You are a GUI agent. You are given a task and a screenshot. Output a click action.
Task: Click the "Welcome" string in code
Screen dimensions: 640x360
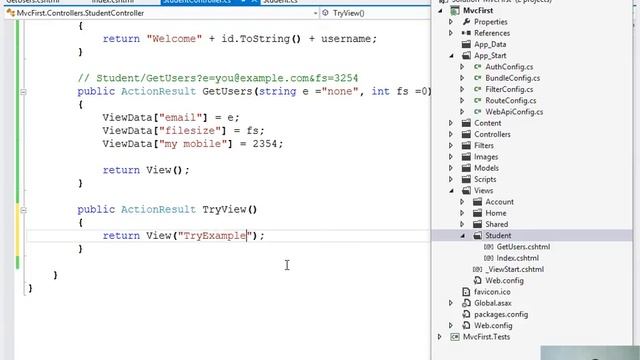[174, 39]
